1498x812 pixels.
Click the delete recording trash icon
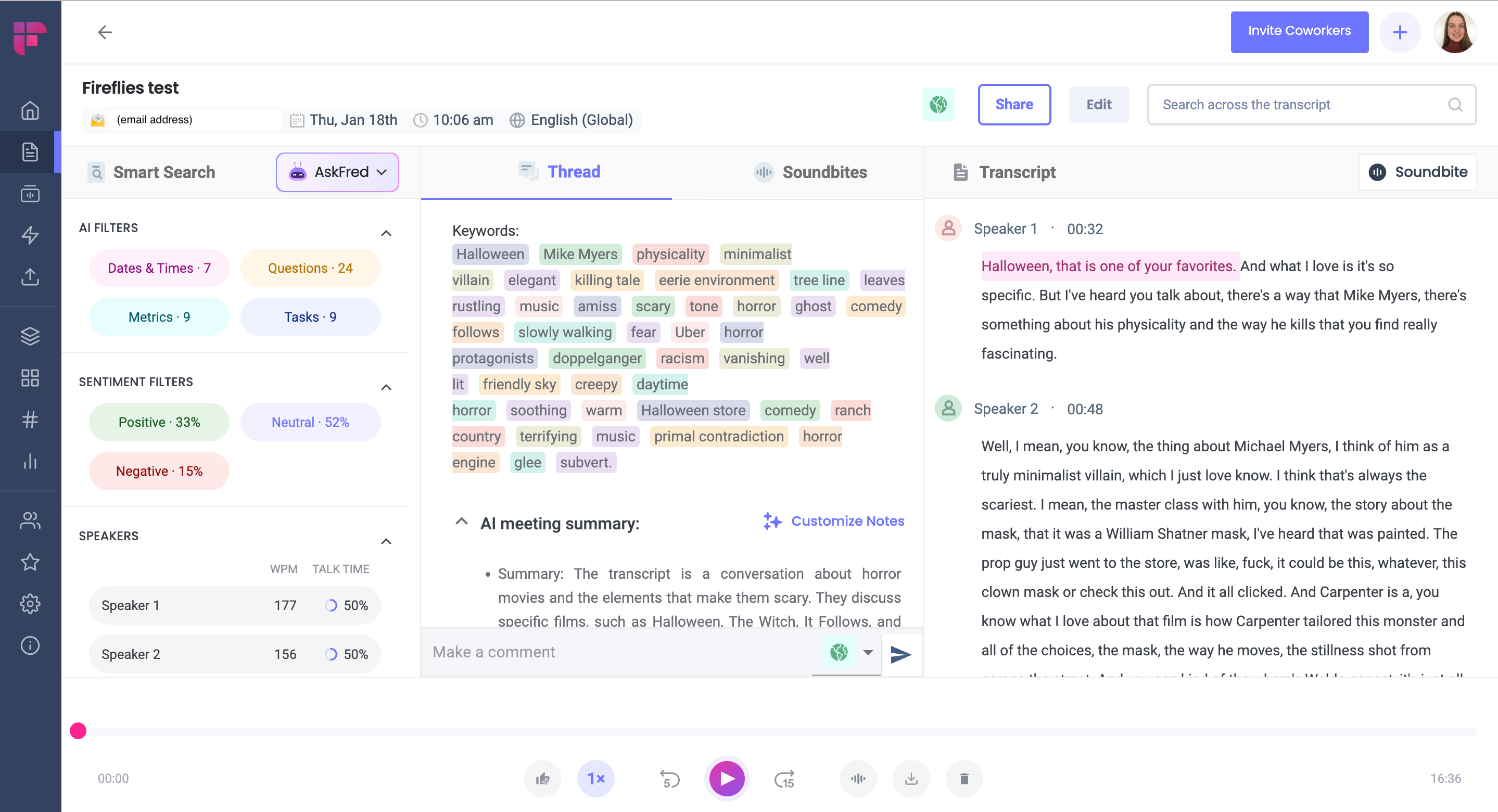click(x=963, y=778)
